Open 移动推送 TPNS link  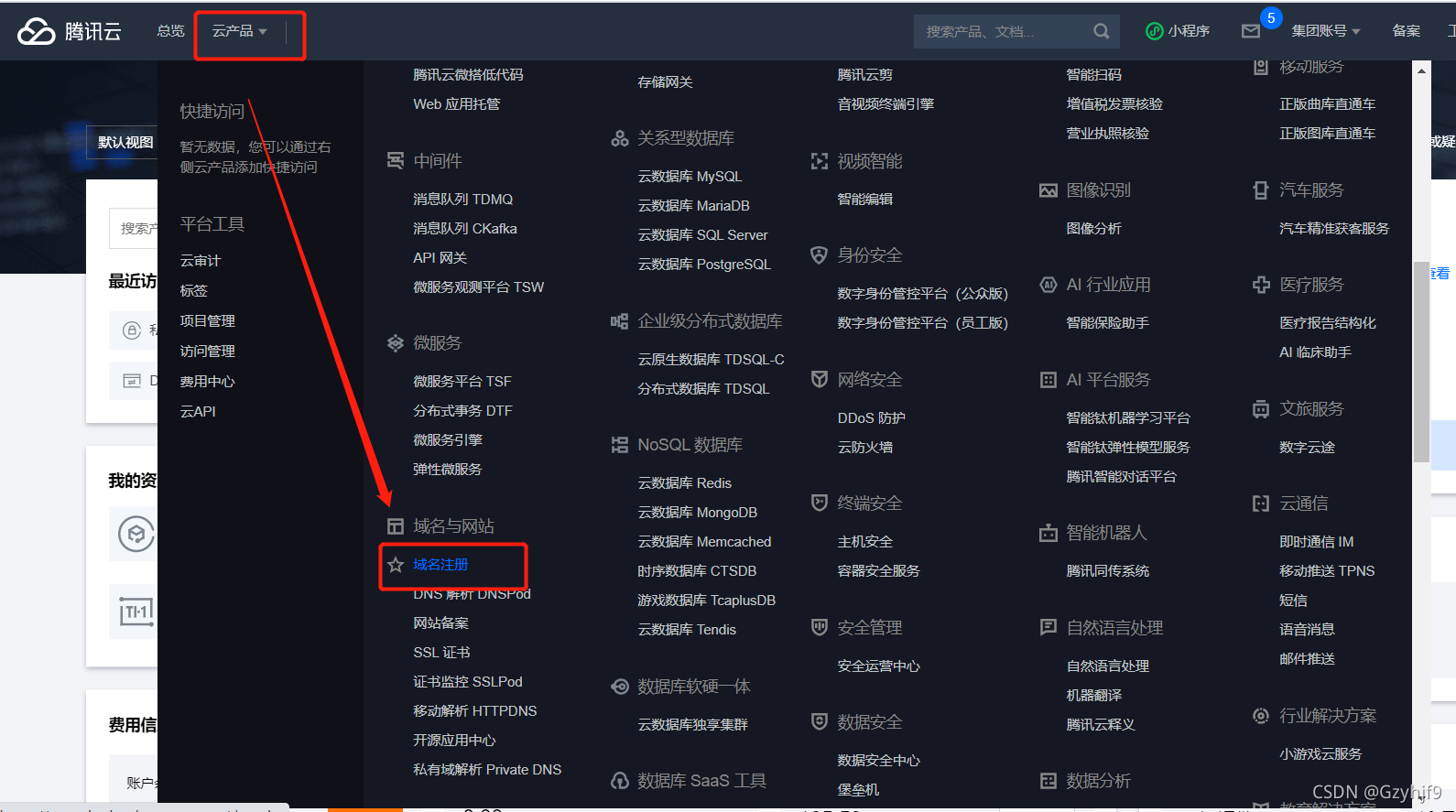pyautogui.click(x=1327, y=571)
